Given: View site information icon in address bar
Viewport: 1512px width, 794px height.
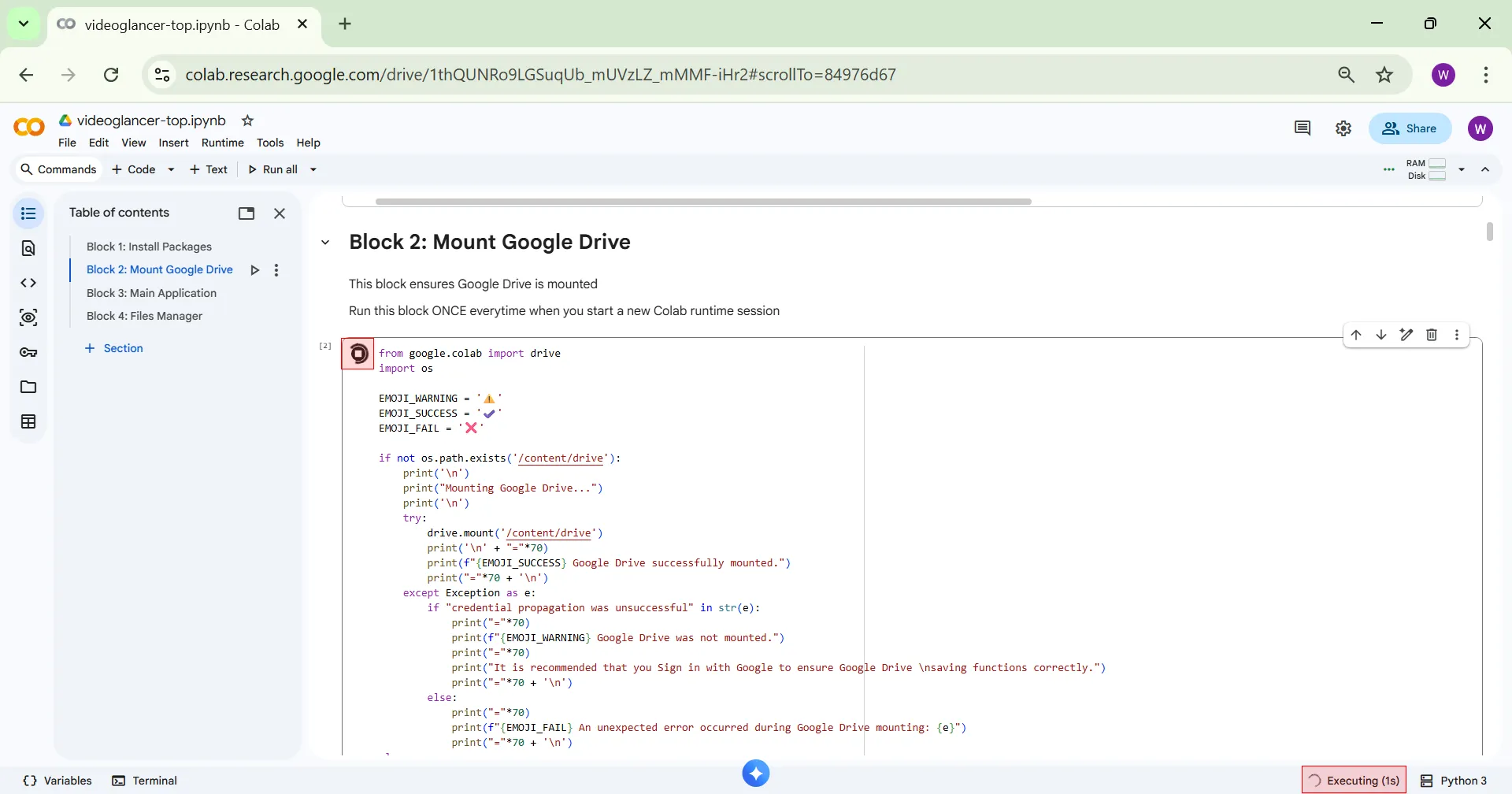Looking at the screenshot, I should pyautogui.click(x=162, y=75).
